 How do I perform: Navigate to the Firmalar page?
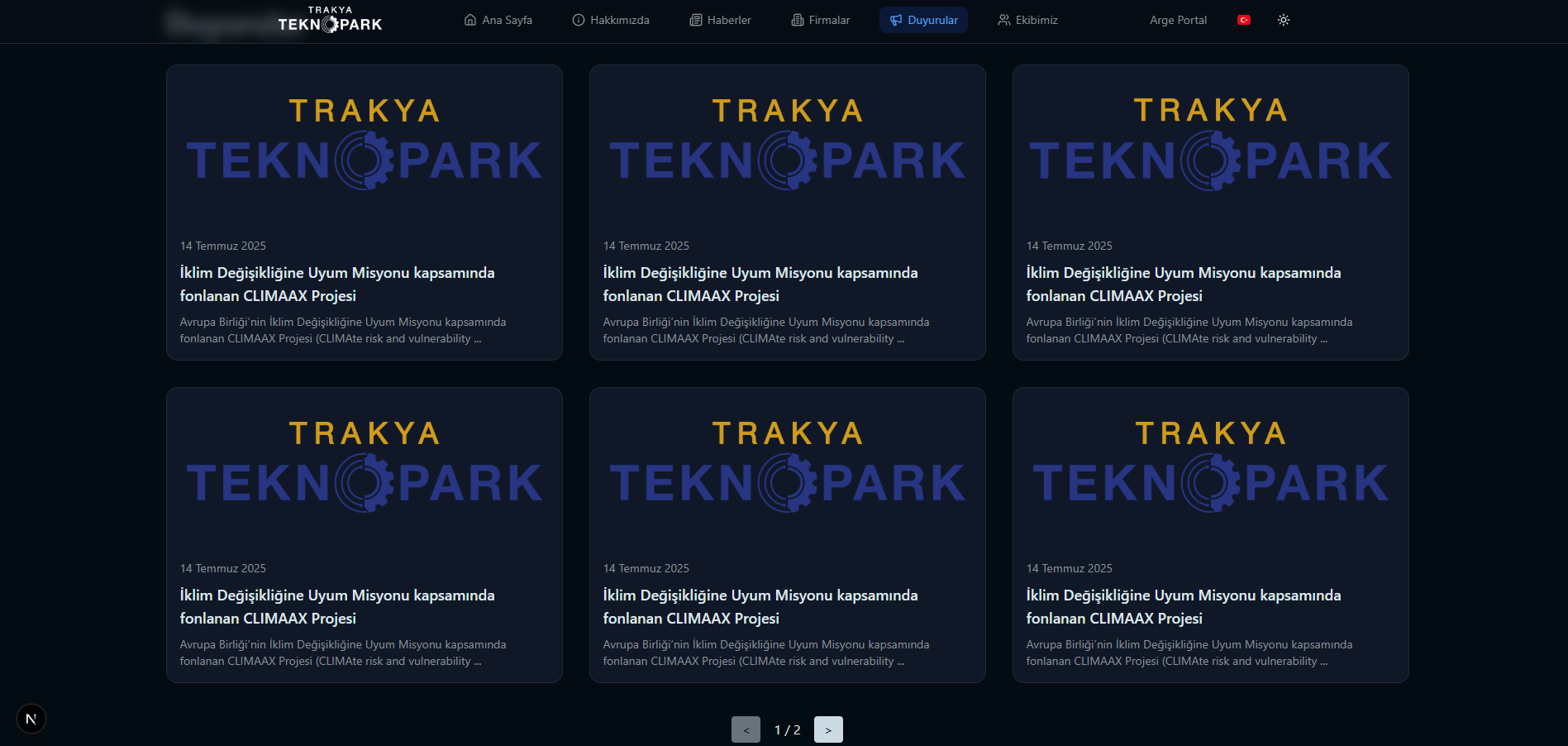[x=821, y=20]
